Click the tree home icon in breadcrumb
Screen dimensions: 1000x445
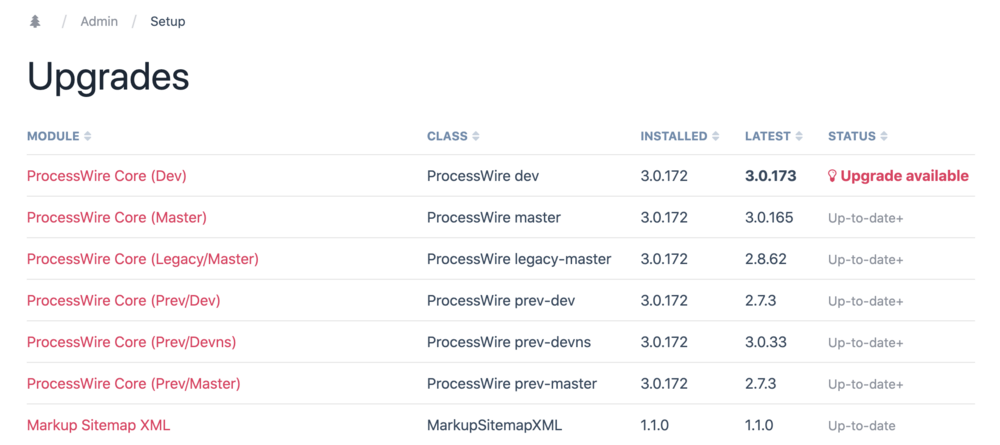point(35,21)
